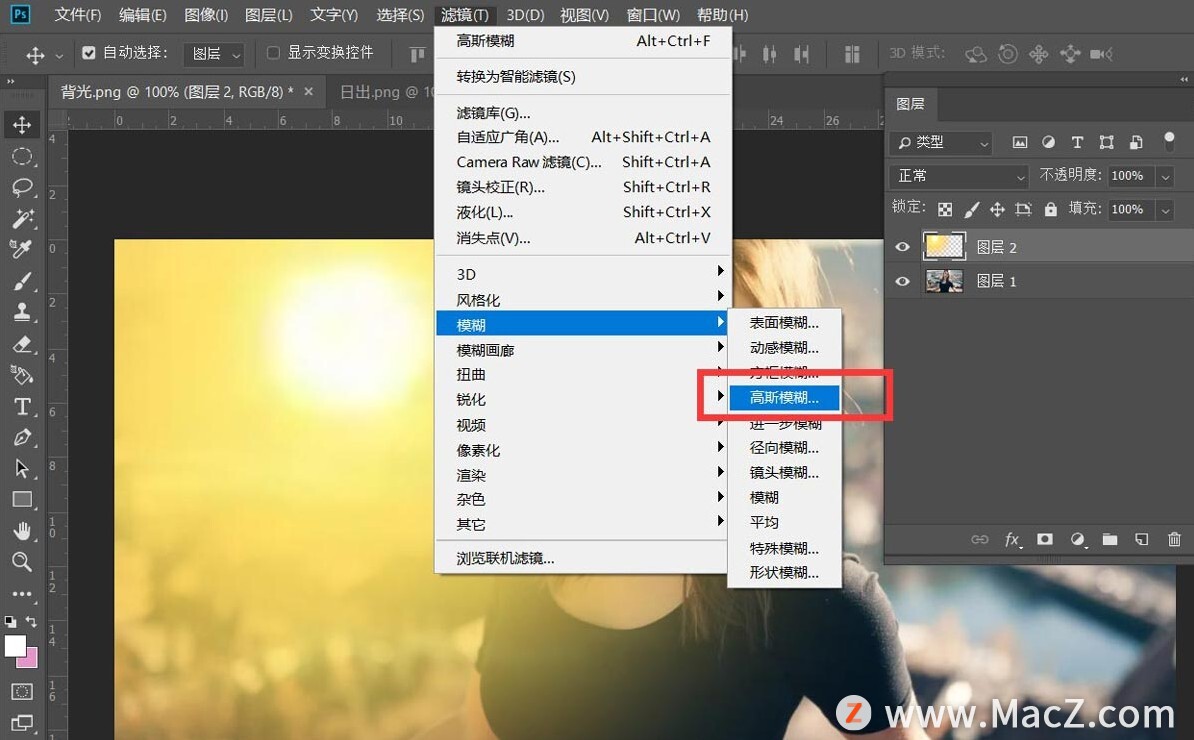The image size is (1194, 740).
Task: Filter layers by pixel layer icon
Action: pos(1020,142)
